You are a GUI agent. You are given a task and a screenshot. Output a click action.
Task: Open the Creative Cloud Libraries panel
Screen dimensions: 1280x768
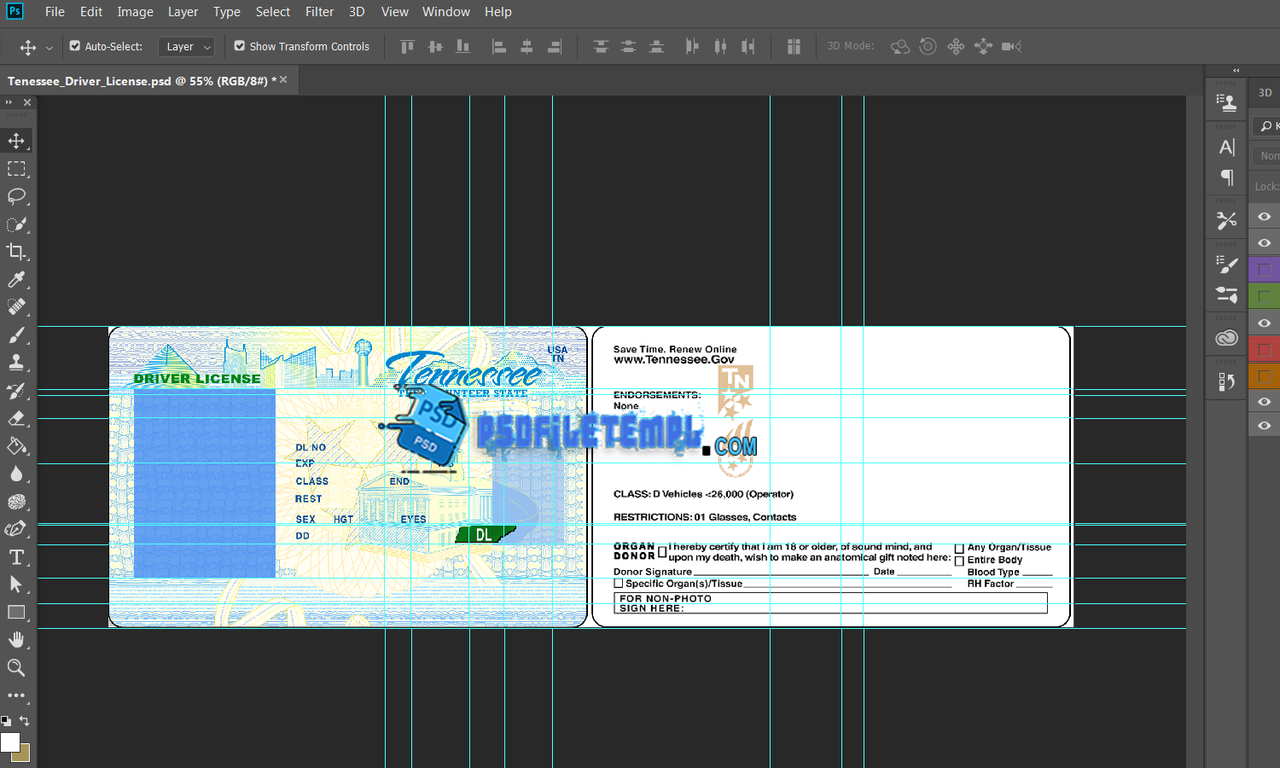tap(1227, 339)
